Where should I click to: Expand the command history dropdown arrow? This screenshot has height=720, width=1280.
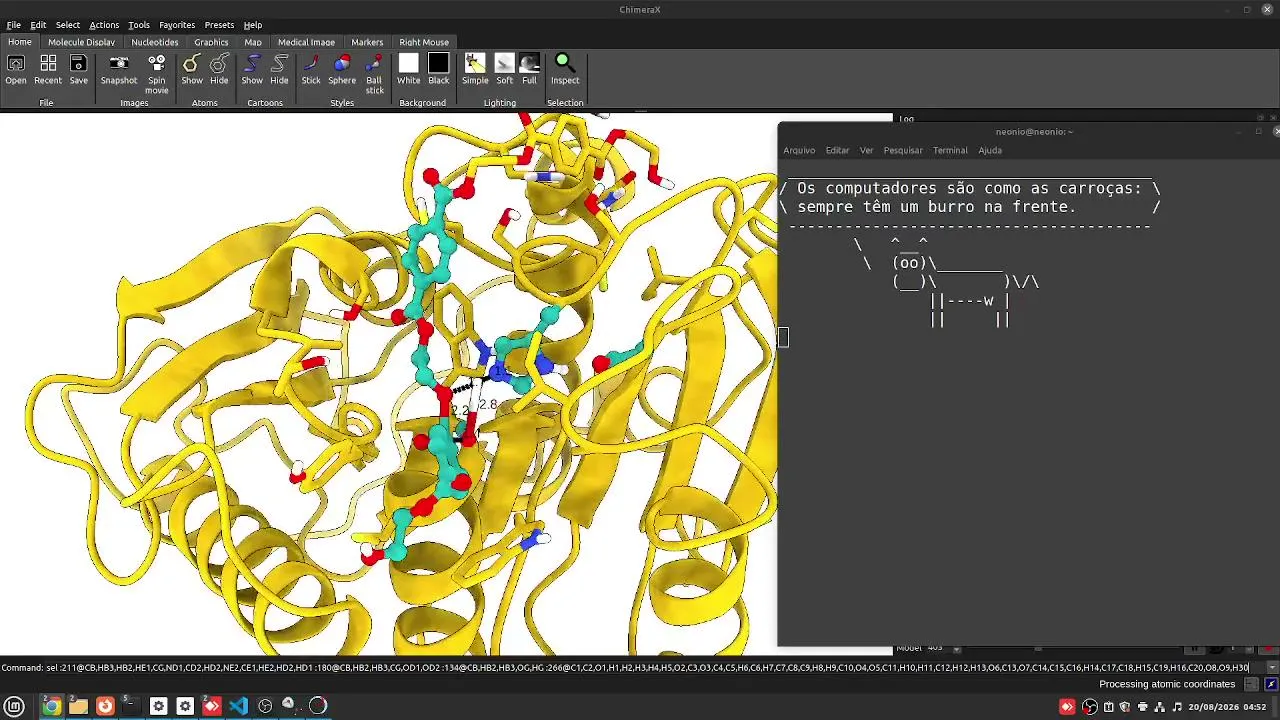pos(1272,667)
